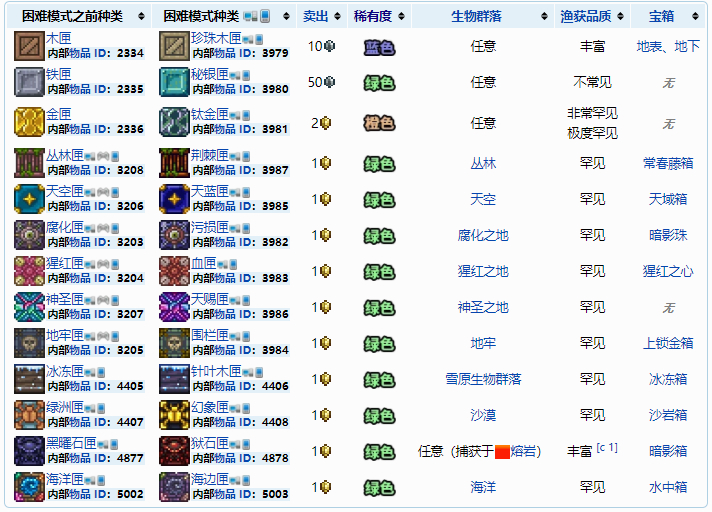Viewport: 712px width, 512px height.
Task: Click the 天蓝匣 azure crate icon
Action: (174, 199)
